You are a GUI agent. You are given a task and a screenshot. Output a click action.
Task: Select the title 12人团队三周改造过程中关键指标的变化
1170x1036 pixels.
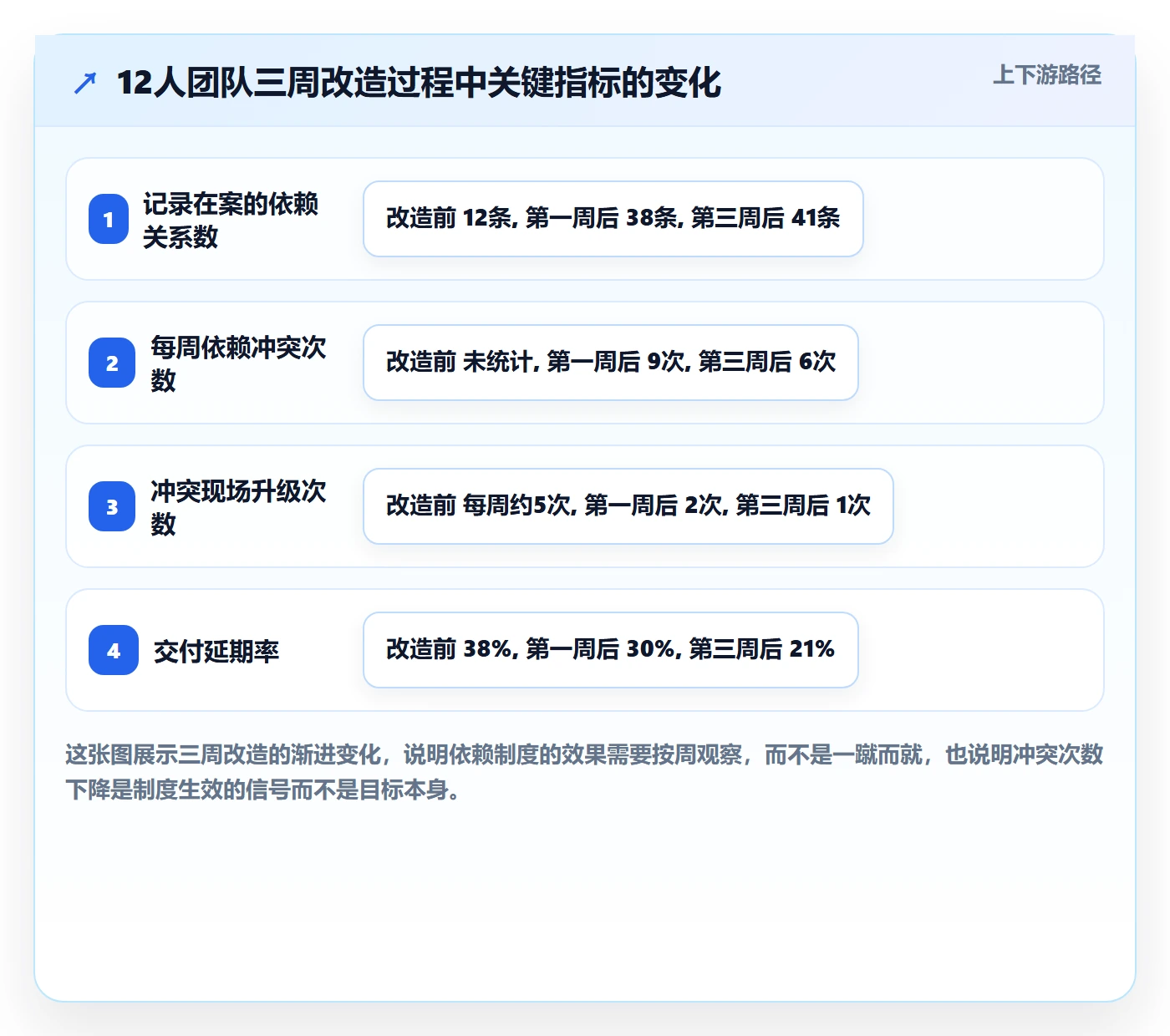coord(419,83)
